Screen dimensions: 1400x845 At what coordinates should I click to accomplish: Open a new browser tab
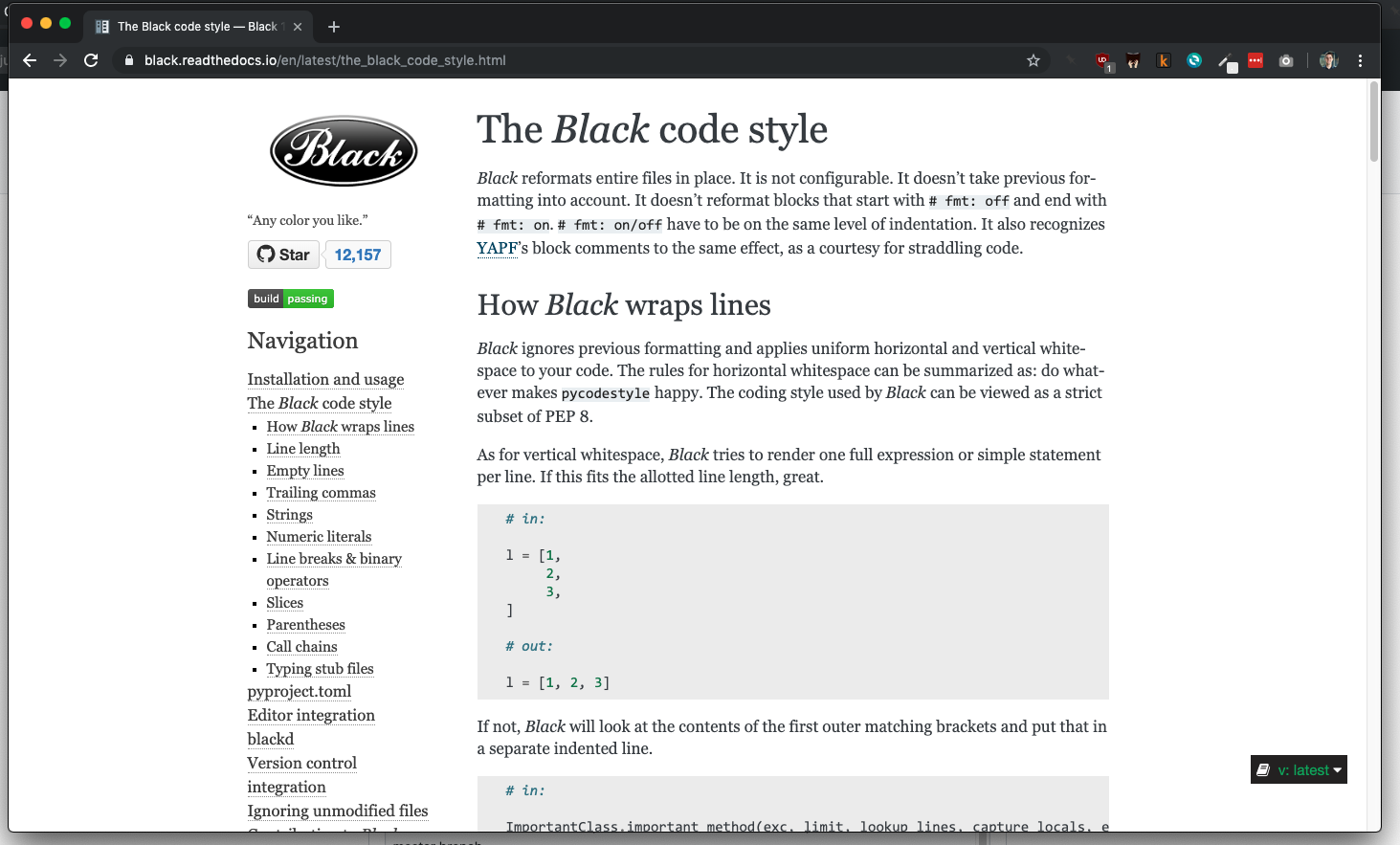(x=333, y=26)
